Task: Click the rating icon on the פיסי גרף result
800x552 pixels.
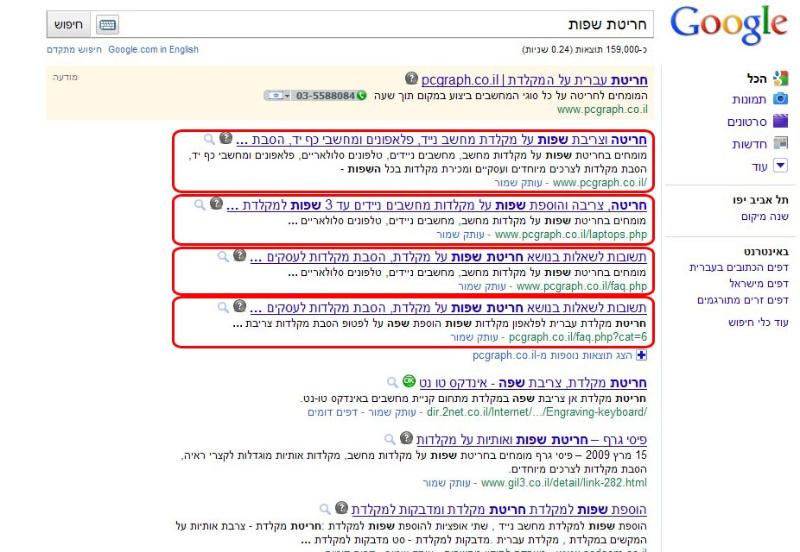Action: (406, 437)
